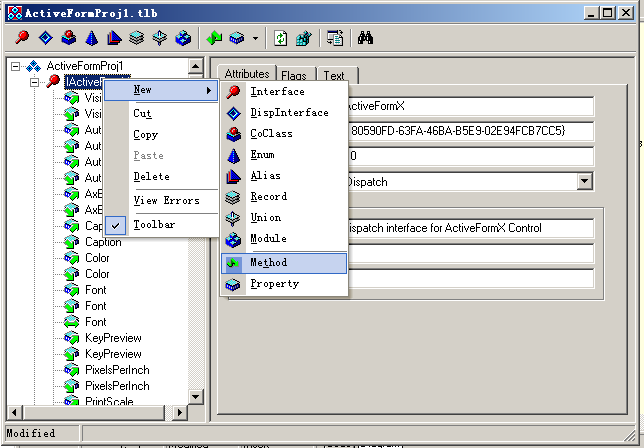Click the Refresh Implementation toolbar icon
Viewport: 644px width, 448px height.
281,39
